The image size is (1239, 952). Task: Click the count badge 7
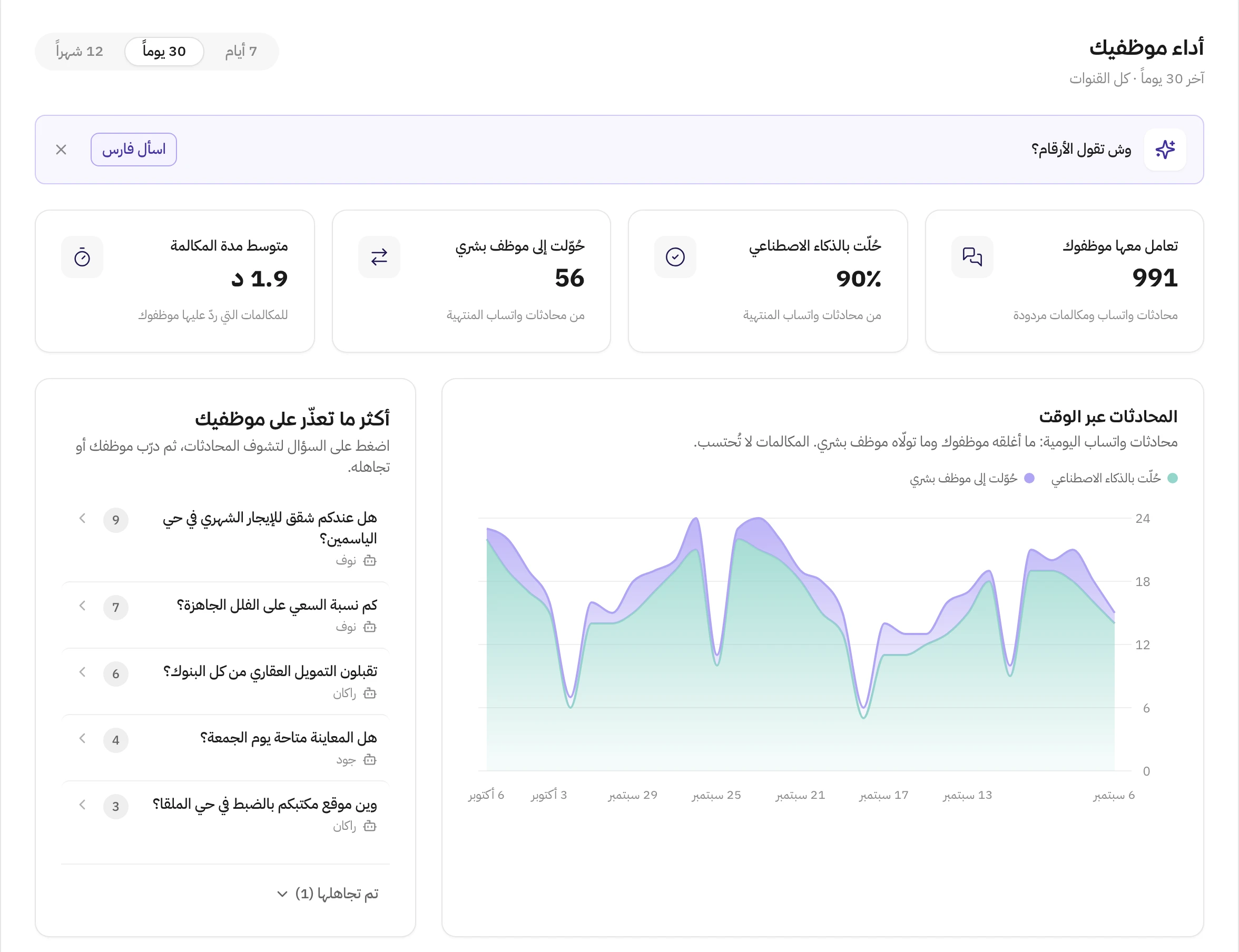pos(115,607)
